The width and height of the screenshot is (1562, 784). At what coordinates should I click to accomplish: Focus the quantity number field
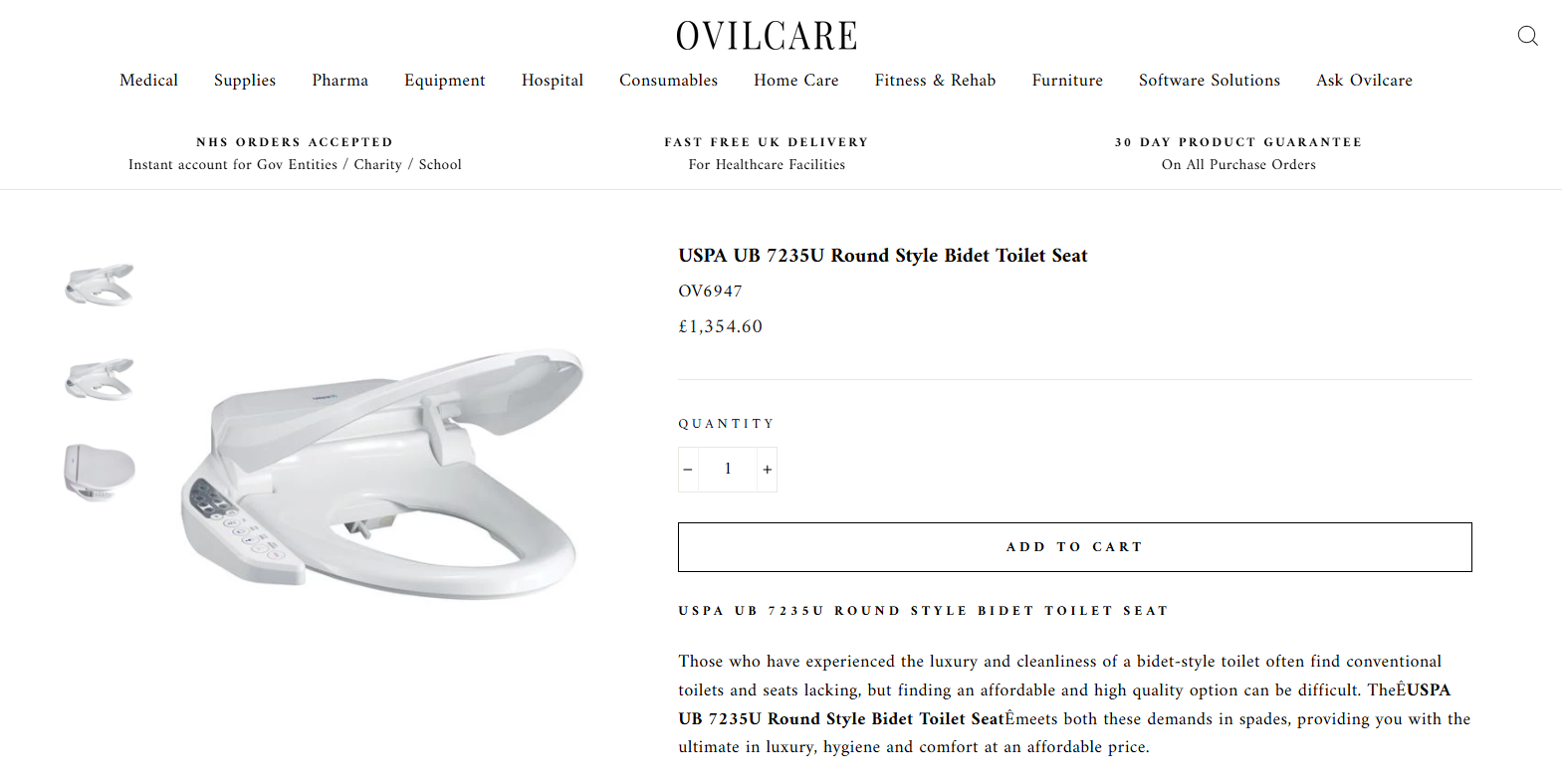(x=728, y=470)
